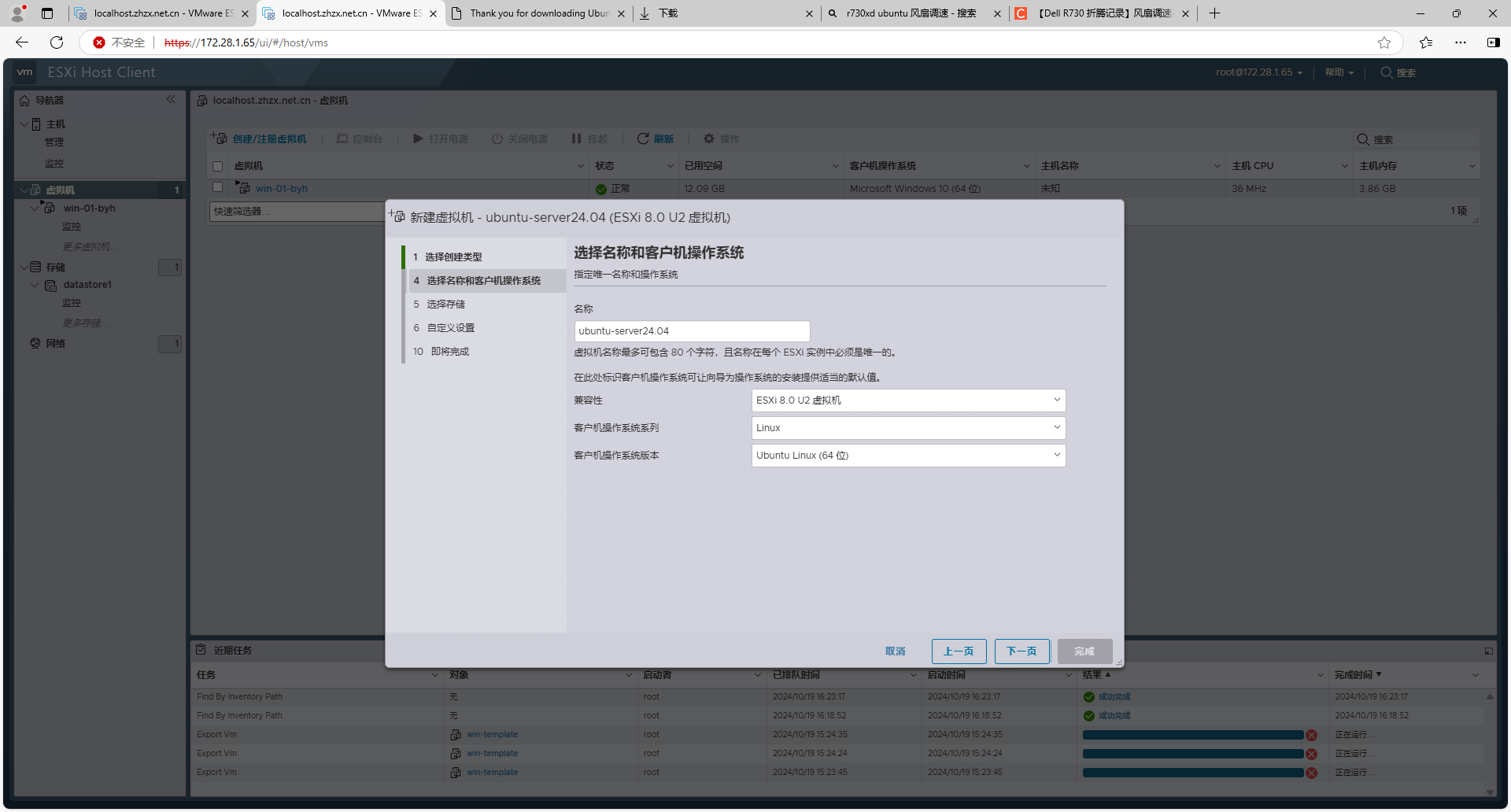Viewport: 1511px width, 812px height.
Task: Click the second Export Vm progress bar
Action: 1192,754
